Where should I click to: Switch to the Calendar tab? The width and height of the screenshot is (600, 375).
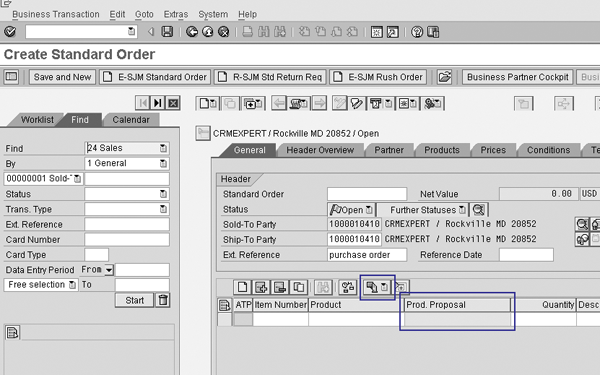coord(131,120)
